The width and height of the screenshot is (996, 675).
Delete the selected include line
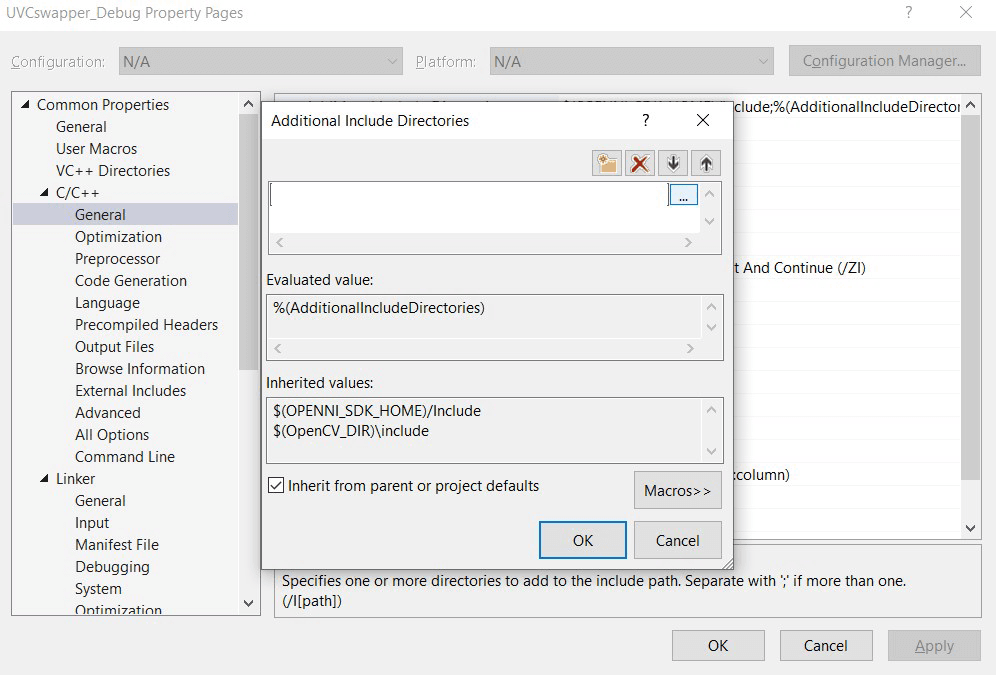[x=640, y=164]
